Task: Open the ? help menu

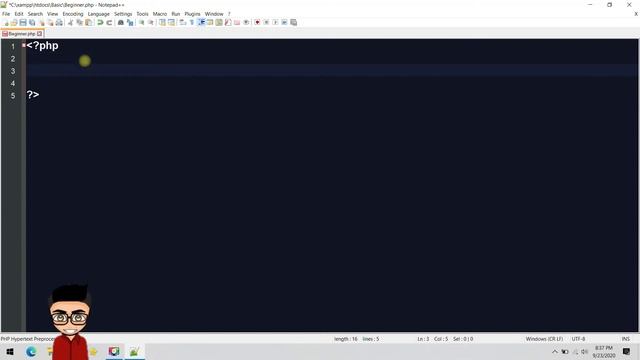Action: click(x=229, y=14)
